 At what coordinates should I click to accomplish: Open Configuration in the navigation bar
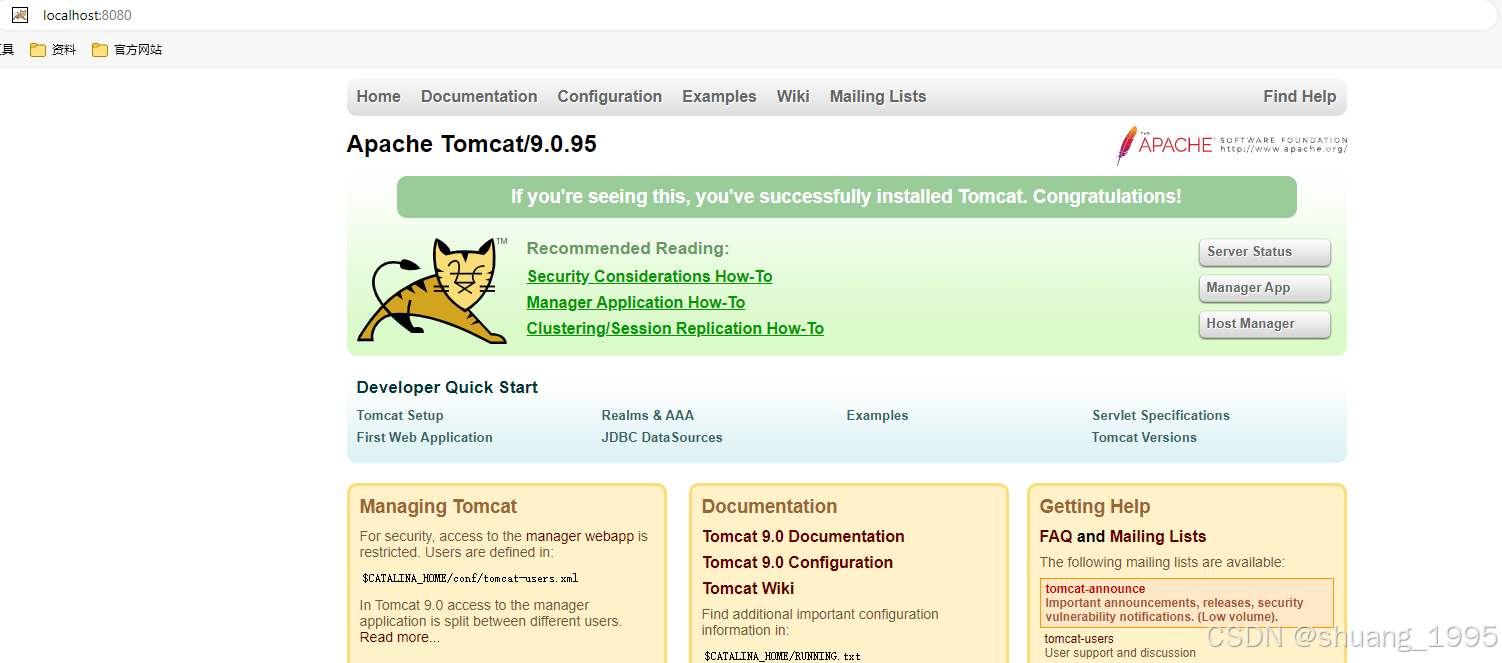point(609,96)
